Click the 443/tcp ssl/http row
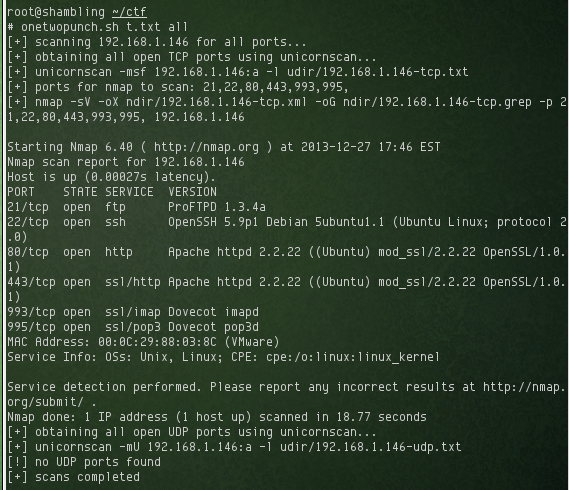The height and width of the screenshot is (490, 569). pyautogui.click(x=287, y=289)
